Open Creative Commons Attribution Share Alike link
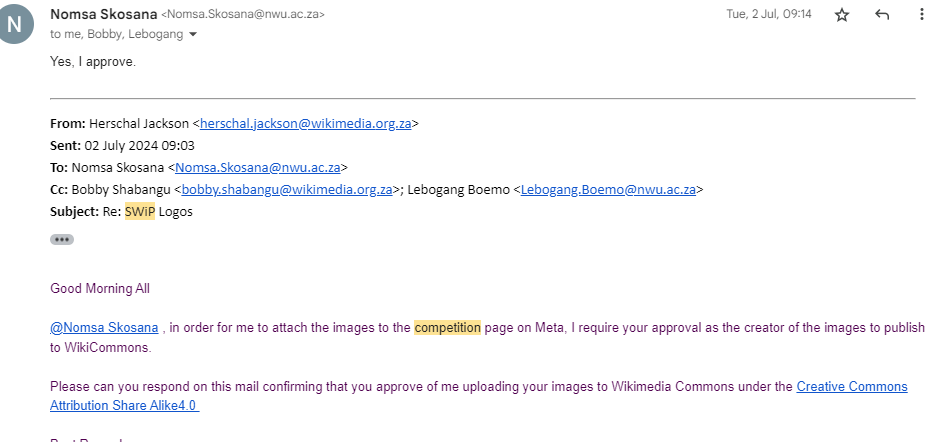946x442 pixels. tap(478, 396)
